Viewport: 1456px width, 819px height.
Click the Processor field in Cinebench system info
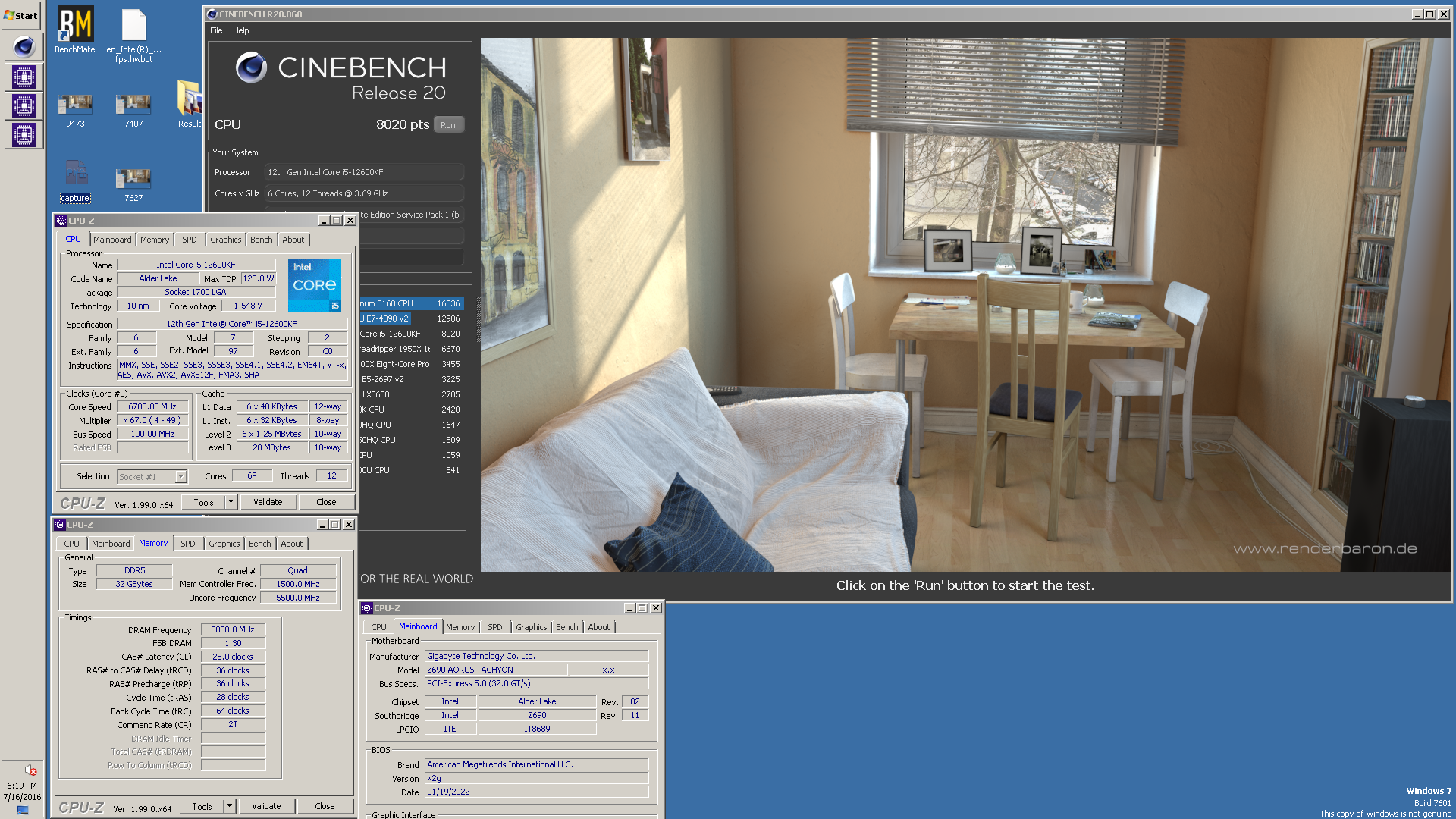pos(364,172)
